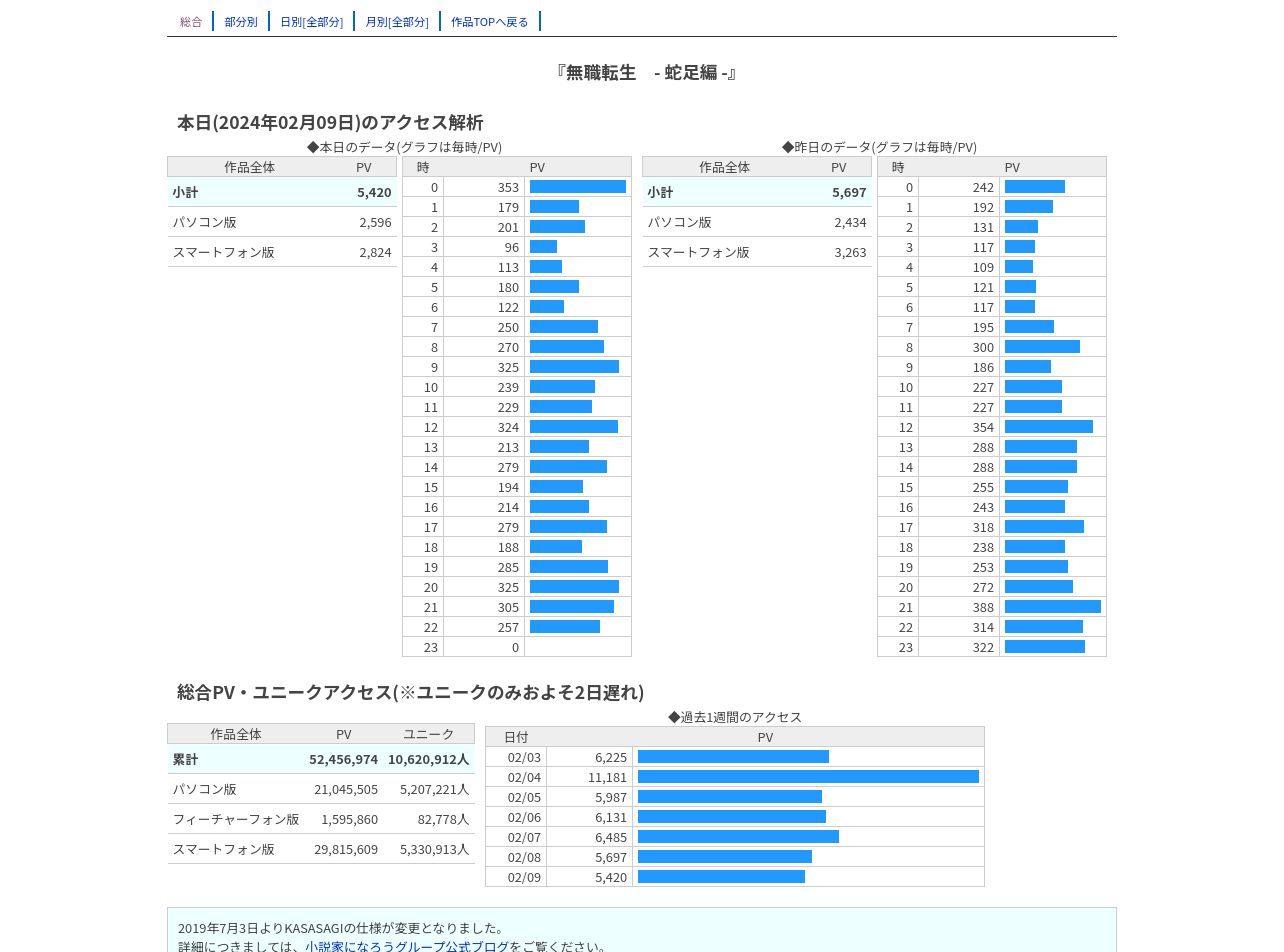Open the 小説家になろうグループ公式ブログ link
This screenshot has height=952, width=1284.
click(407, 946)
